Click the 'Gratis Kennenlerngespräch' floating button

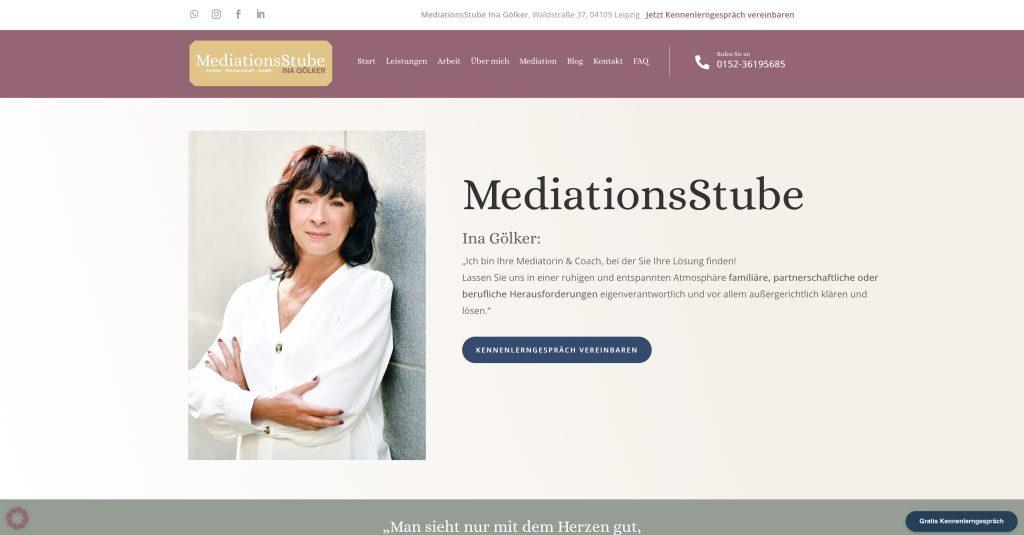(x=961, y=521)
